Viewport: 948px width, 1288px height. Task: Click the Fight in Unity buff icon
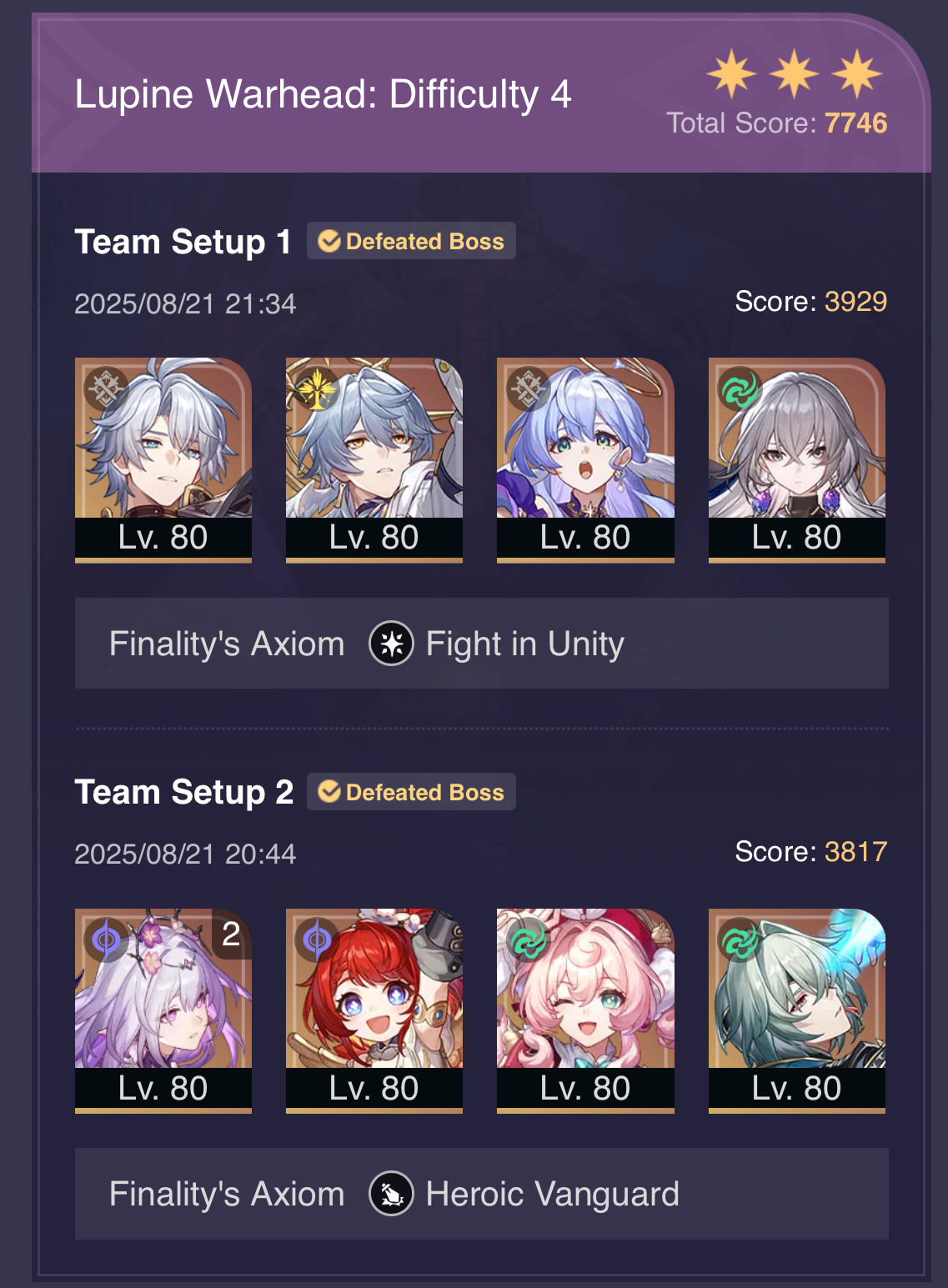coord(391,644)
